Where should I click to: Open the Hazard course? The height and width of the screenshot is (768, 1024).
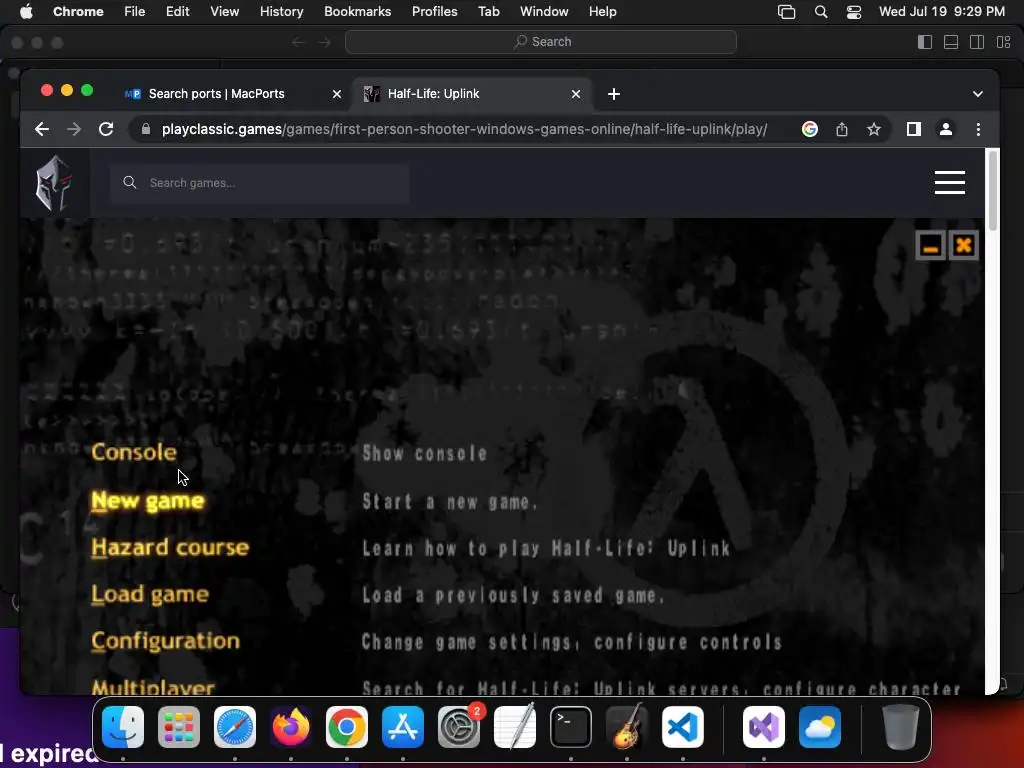click(x=170, y=547)
